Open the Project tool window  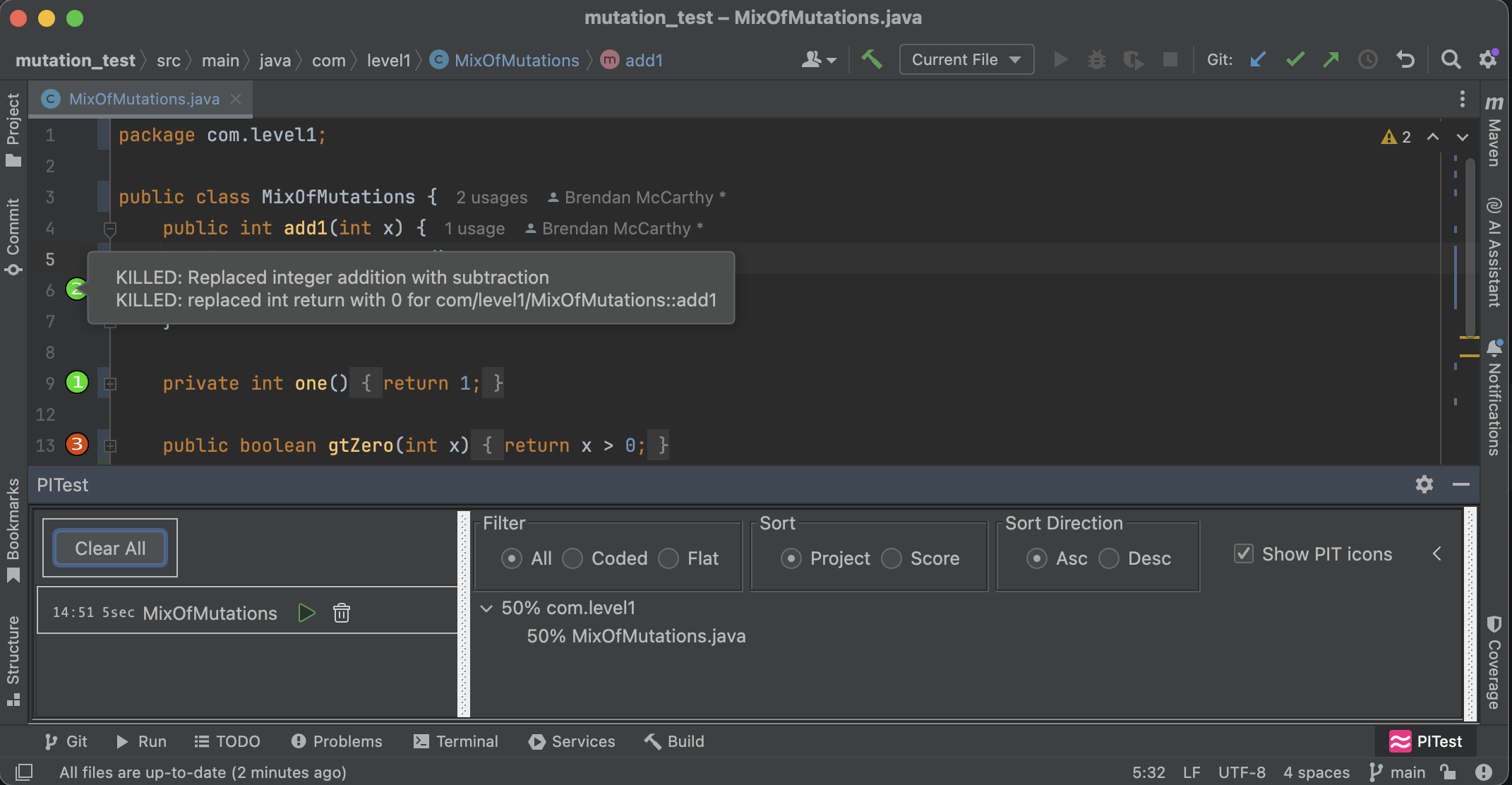pos(13,130)
